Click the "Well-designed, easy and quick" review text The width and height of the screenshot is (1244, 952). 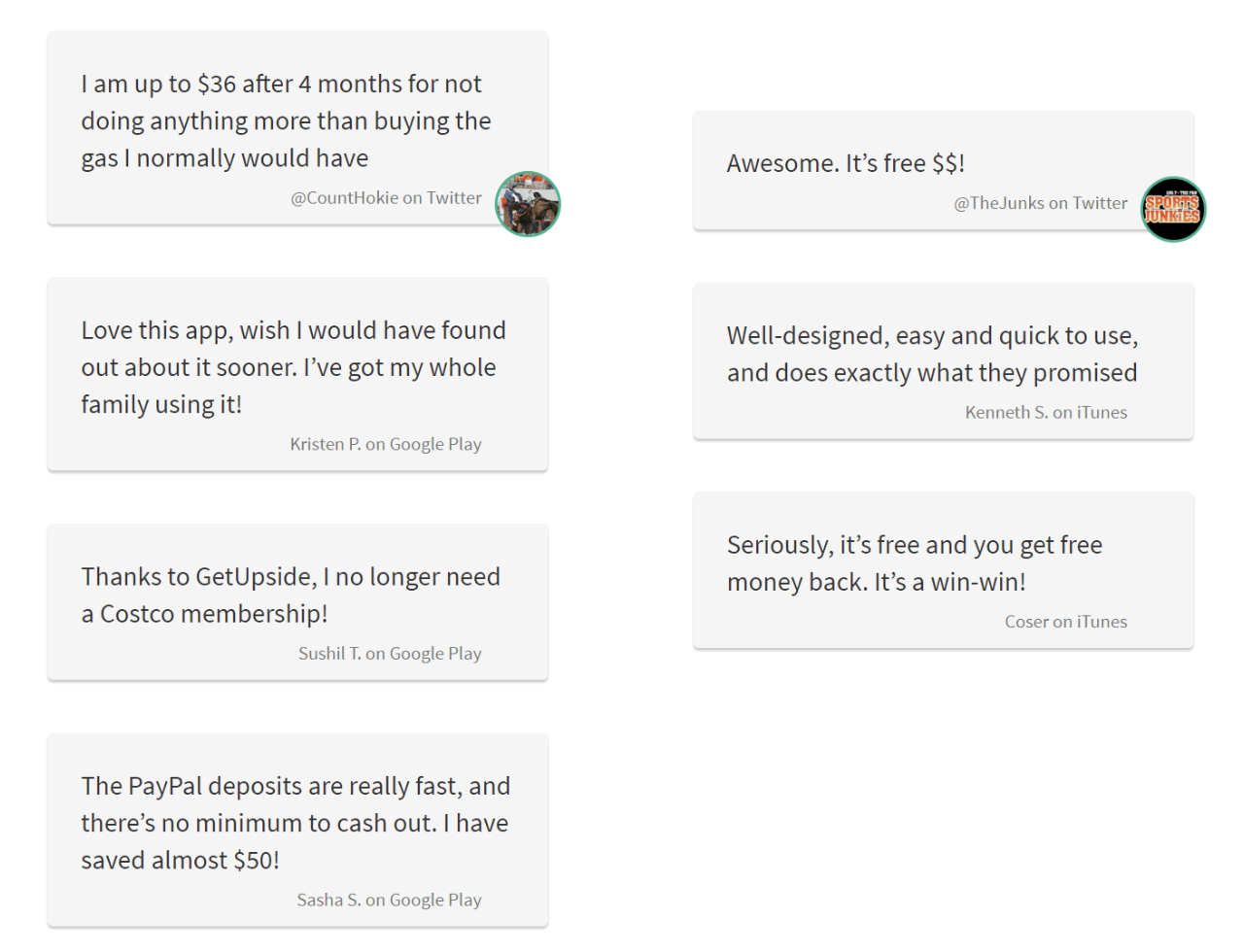931,355
